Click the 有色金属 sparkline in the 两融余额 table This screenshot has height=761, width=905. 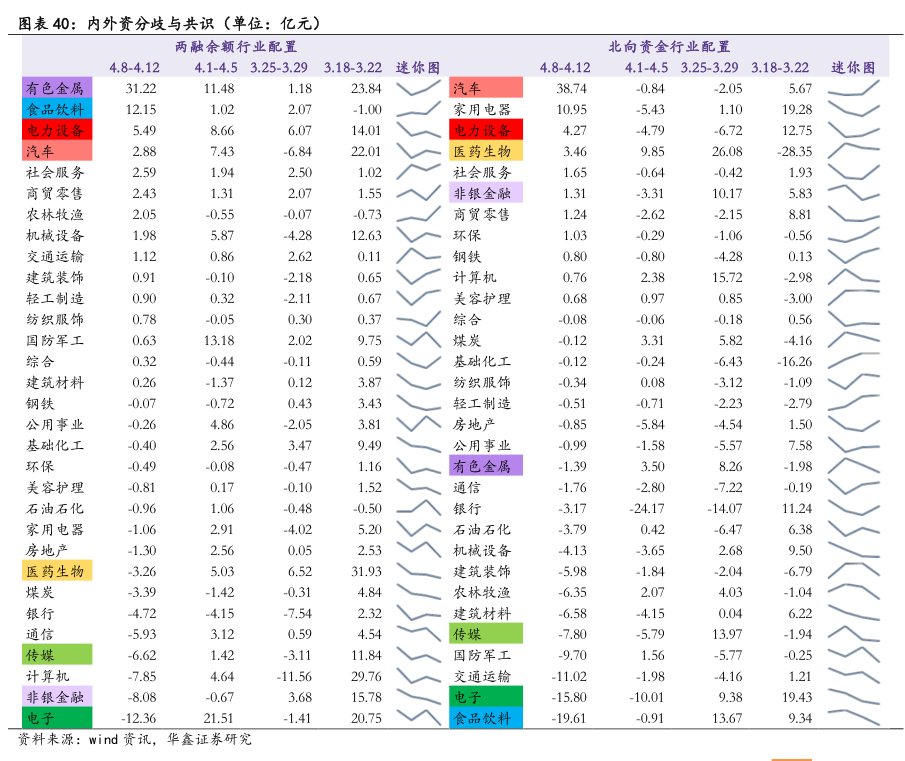pos(418,89)
